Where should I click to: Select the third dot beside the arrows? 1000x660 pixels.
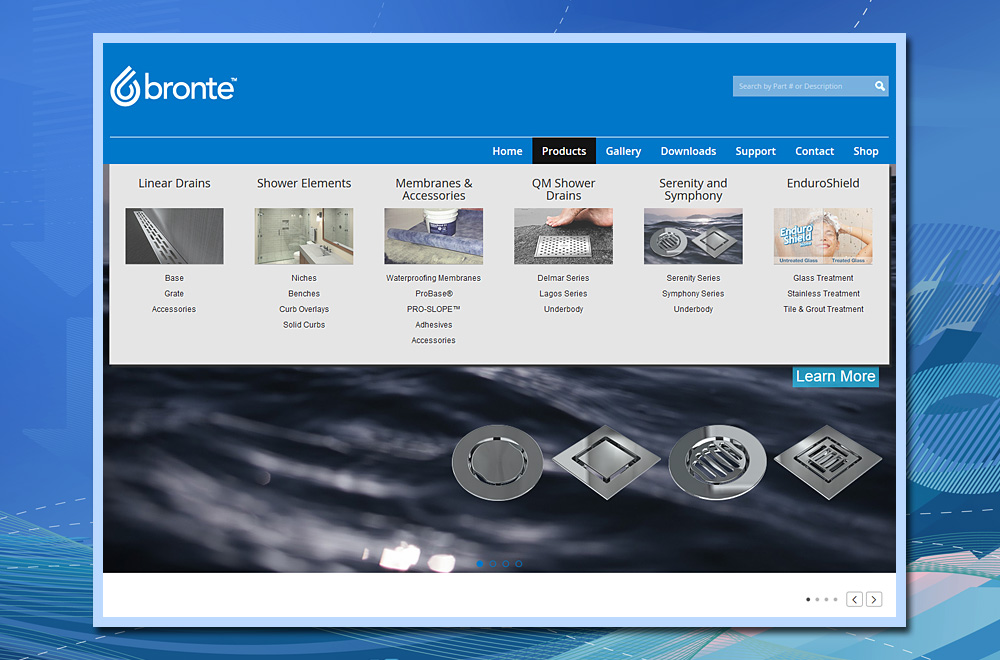tap(826, 599)
